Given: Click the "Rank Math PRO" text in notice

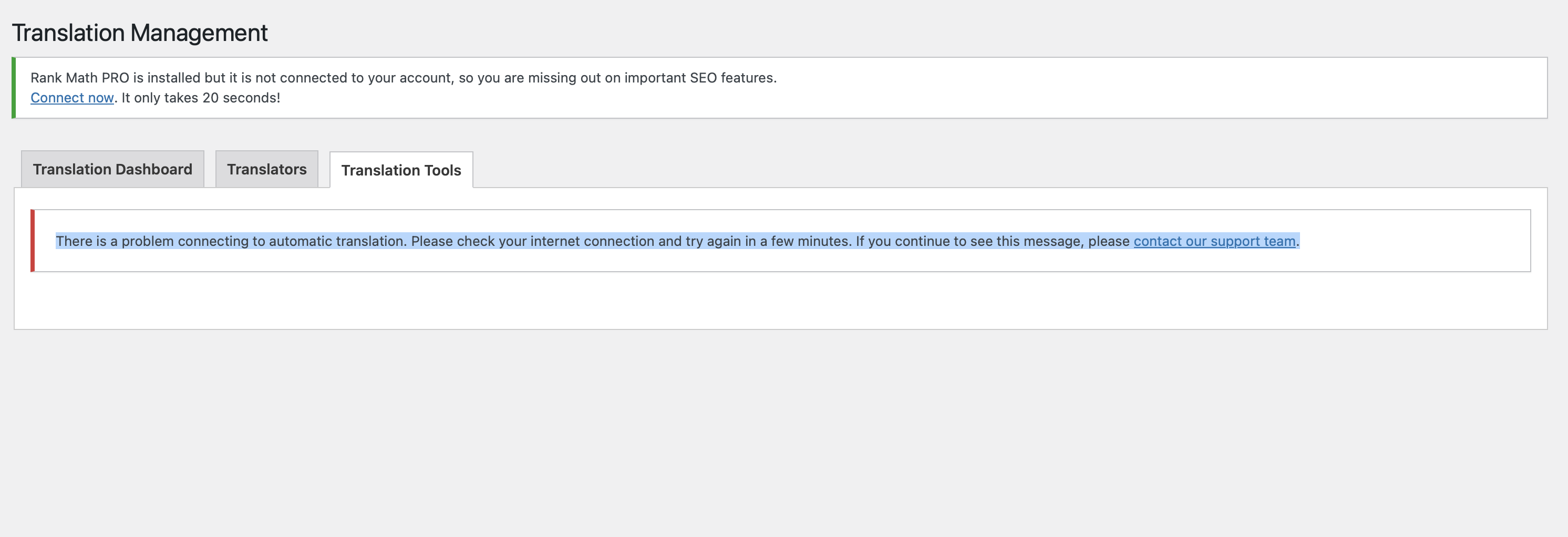Looking at the screenshot, I should pyautogui.click(x=80, y=78).
